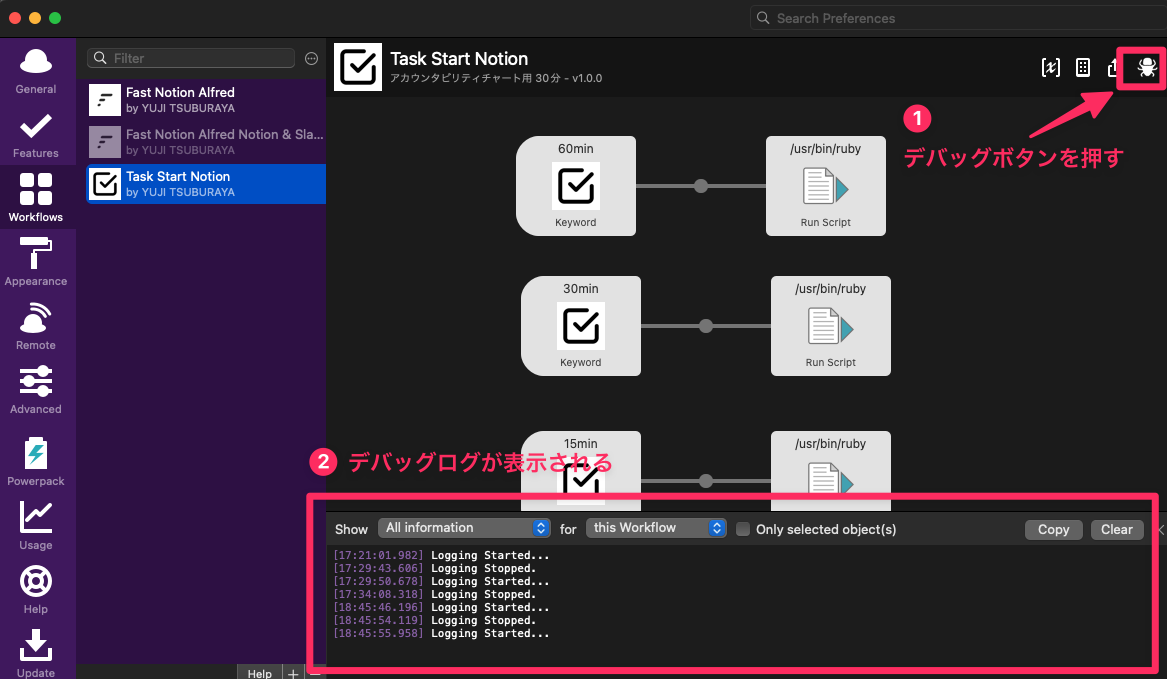Screen dimensions: 1167x679
Task: Click the workflow description subtitle with v1.0.0
Action: click(496, 78)
